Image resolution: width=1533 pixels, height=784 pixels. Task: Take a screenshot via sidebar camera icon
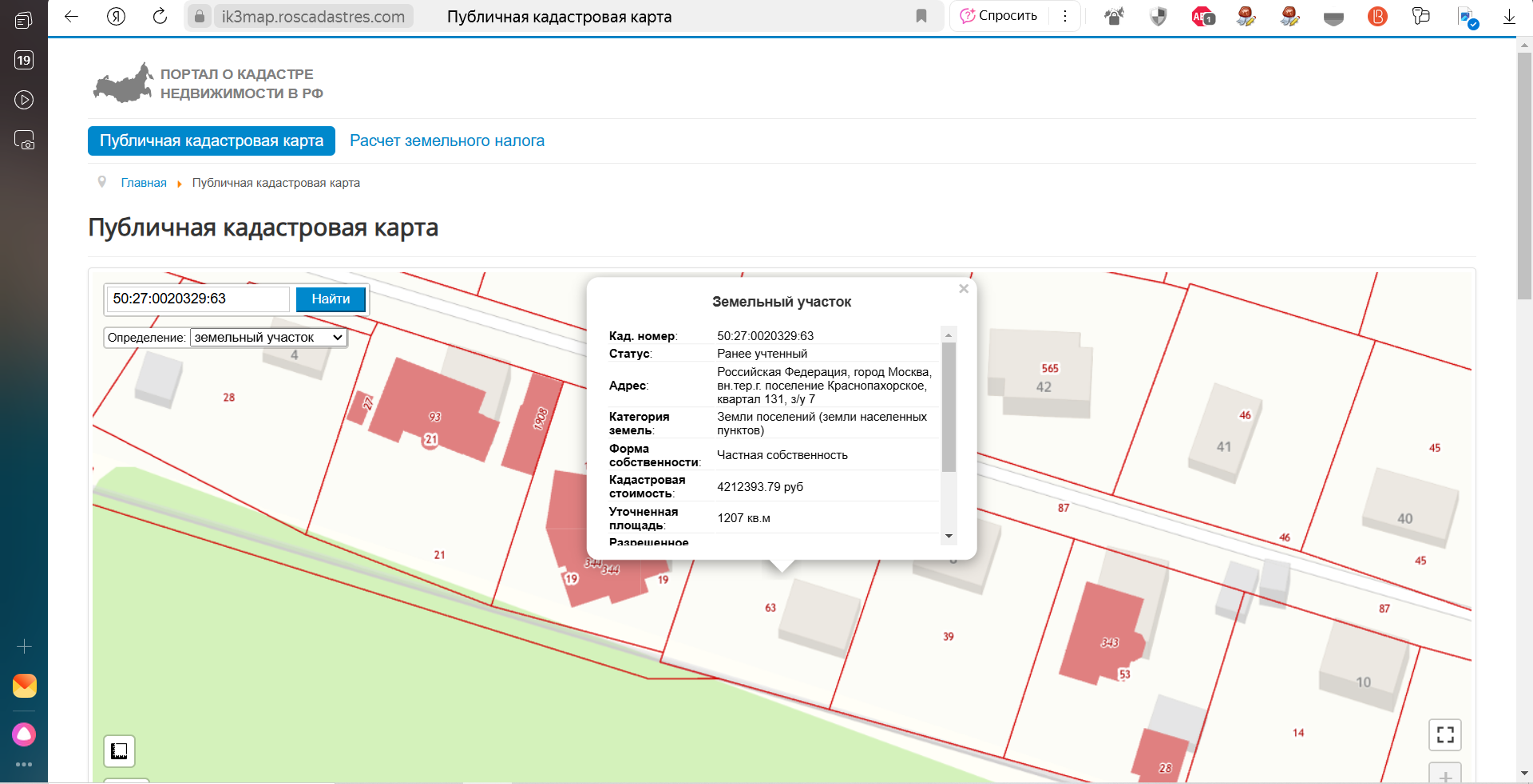pos(24,141)
